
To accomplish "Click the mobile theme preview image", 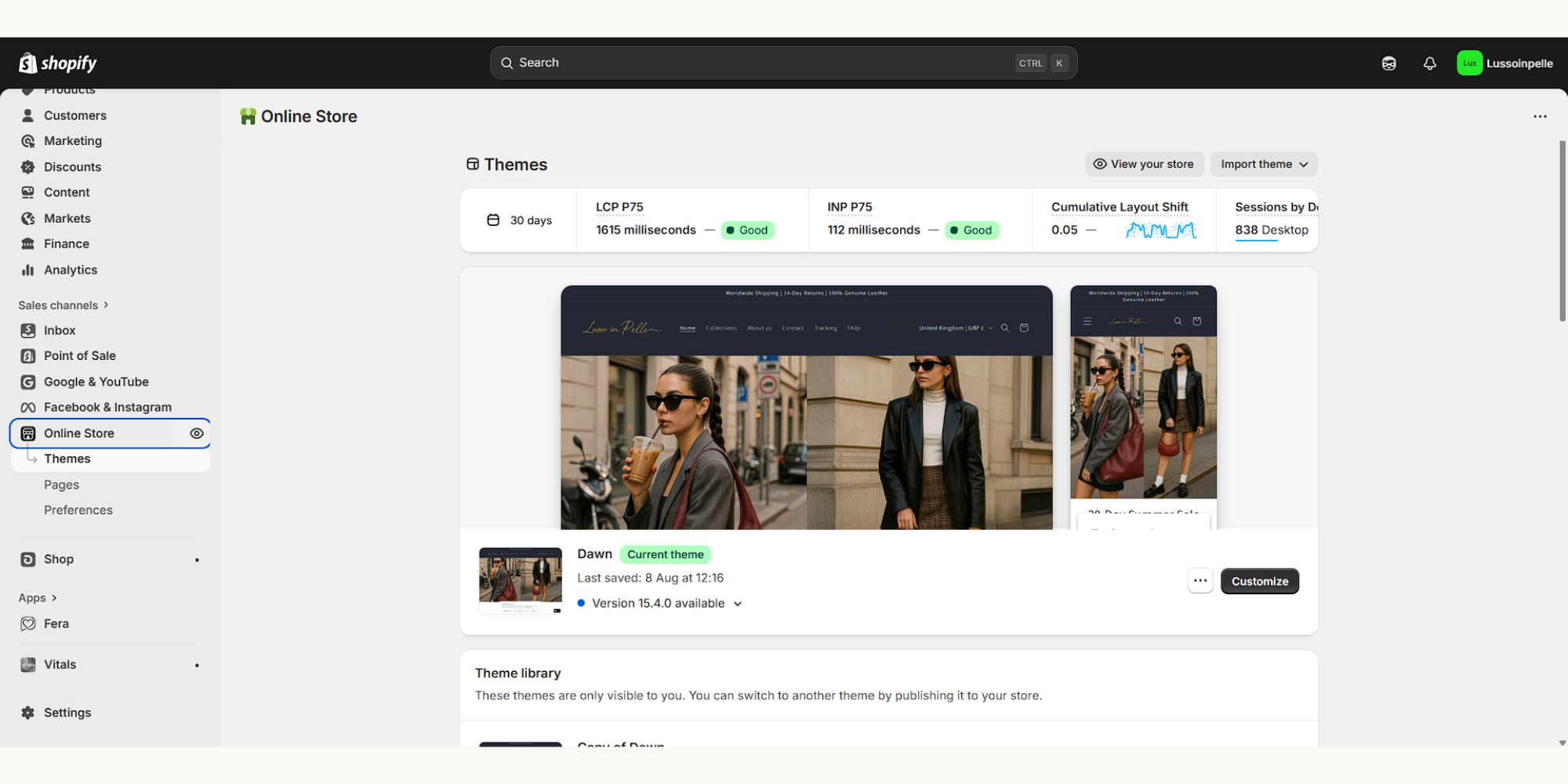I will 1143,407.
